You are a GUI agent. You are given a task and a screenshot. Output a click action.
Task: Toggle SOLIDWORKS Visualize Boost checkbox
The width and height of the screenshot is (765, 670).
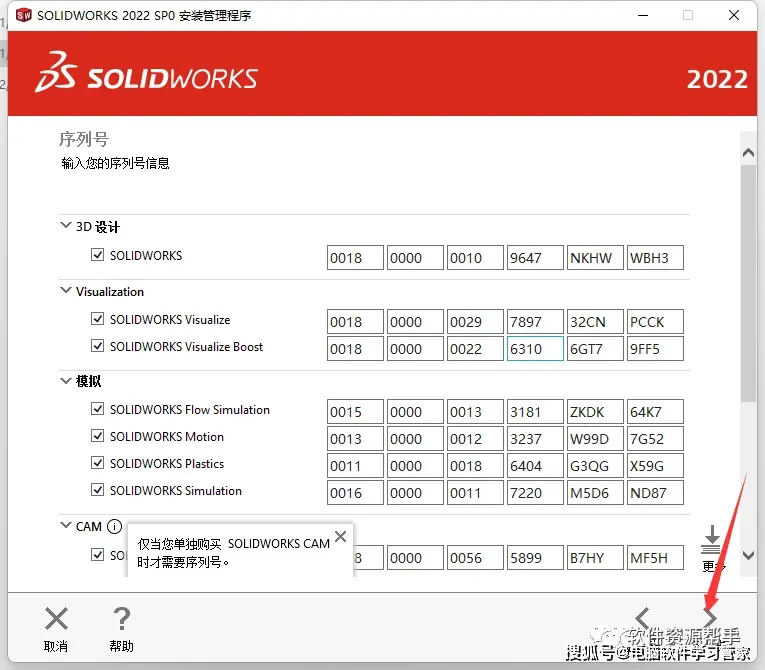(x=98, y=346)
